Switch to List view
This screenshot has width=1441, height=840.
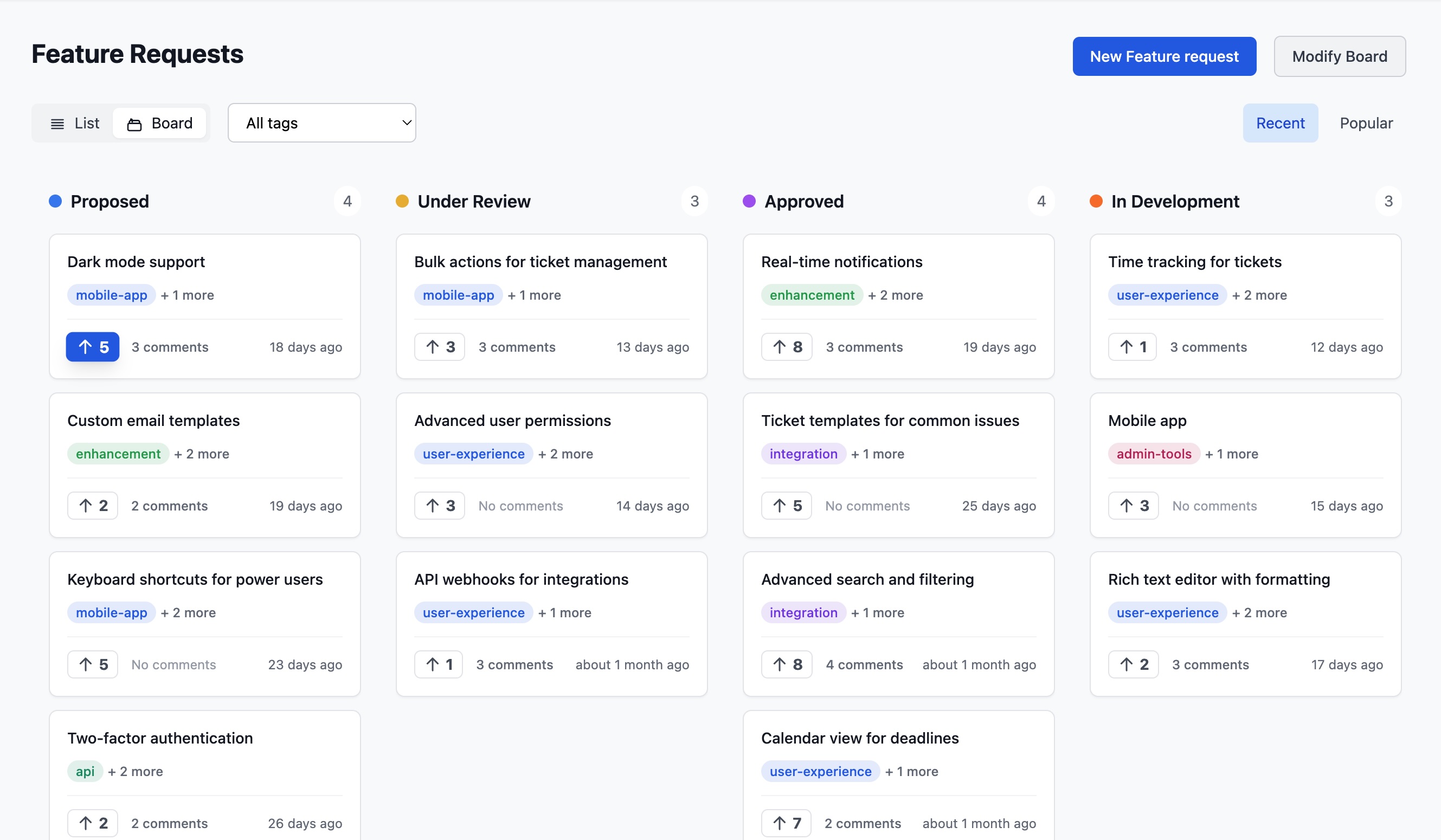pos(75,123)
